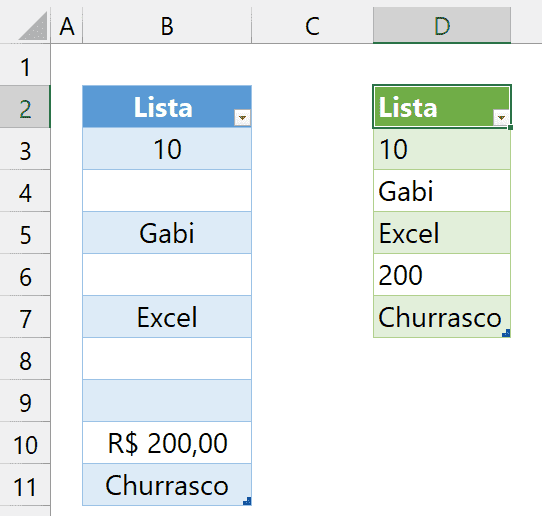Open the green Lista filter dropdown
542x516 pixels.
coord(501,118)
